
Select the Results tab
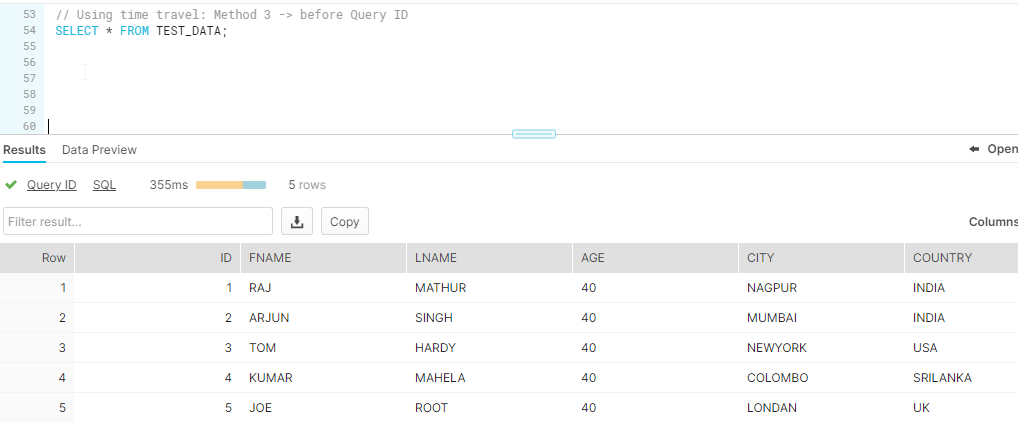point(24,150)
